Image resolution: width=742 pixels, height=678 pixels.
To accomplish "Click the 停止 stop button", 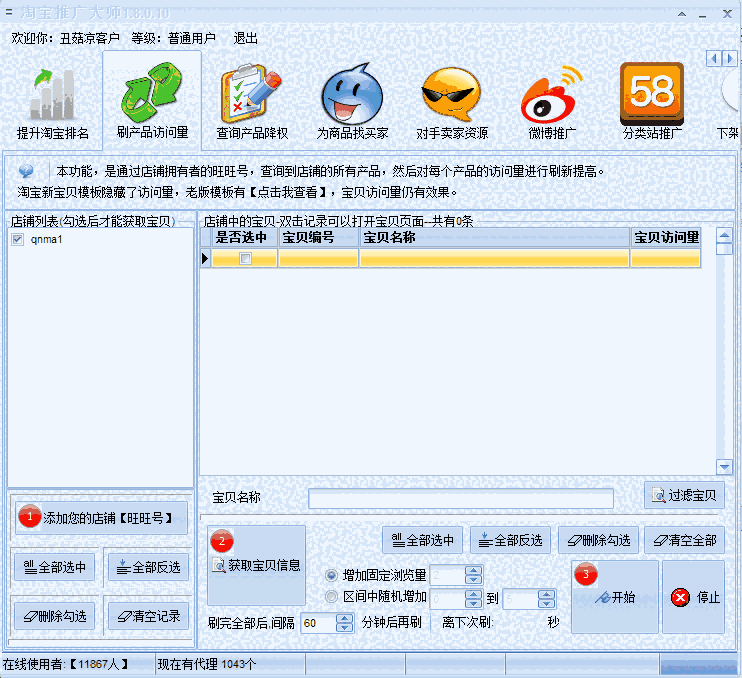I will [693, 597].
